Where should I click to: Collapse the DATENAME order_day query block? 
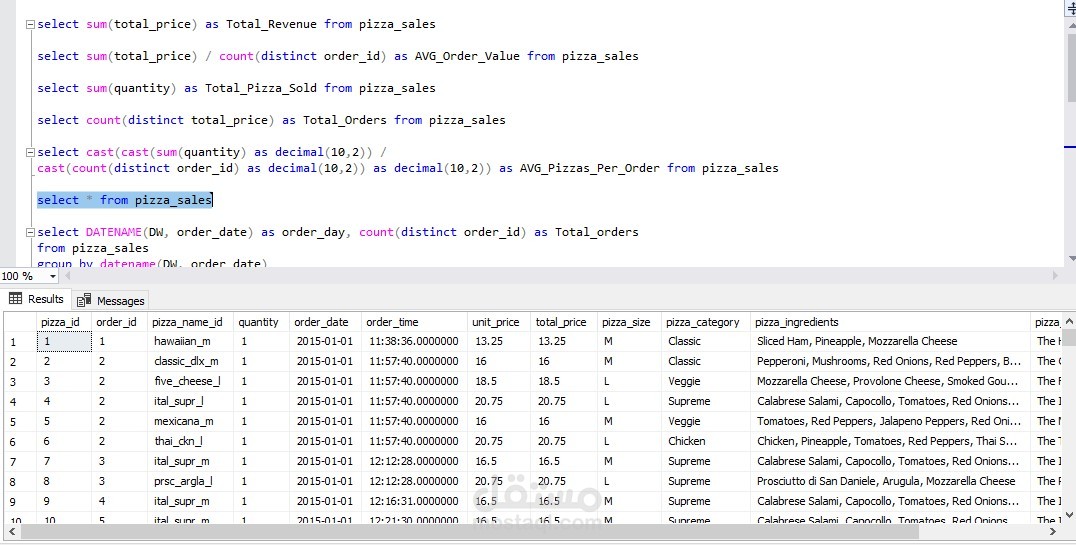(x=30, y=233)
